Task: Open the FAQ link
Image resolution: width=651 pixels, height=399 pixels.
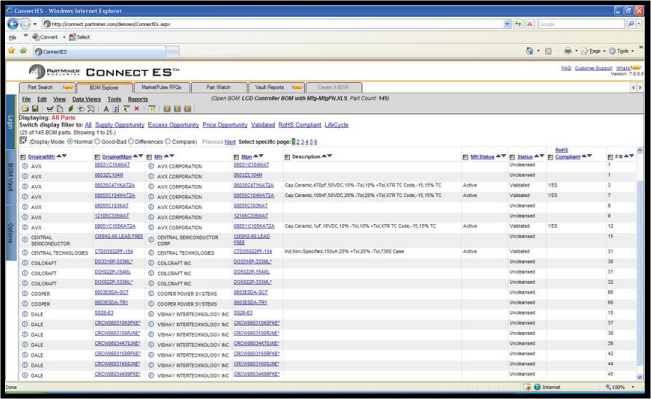Action: [566, 68]
